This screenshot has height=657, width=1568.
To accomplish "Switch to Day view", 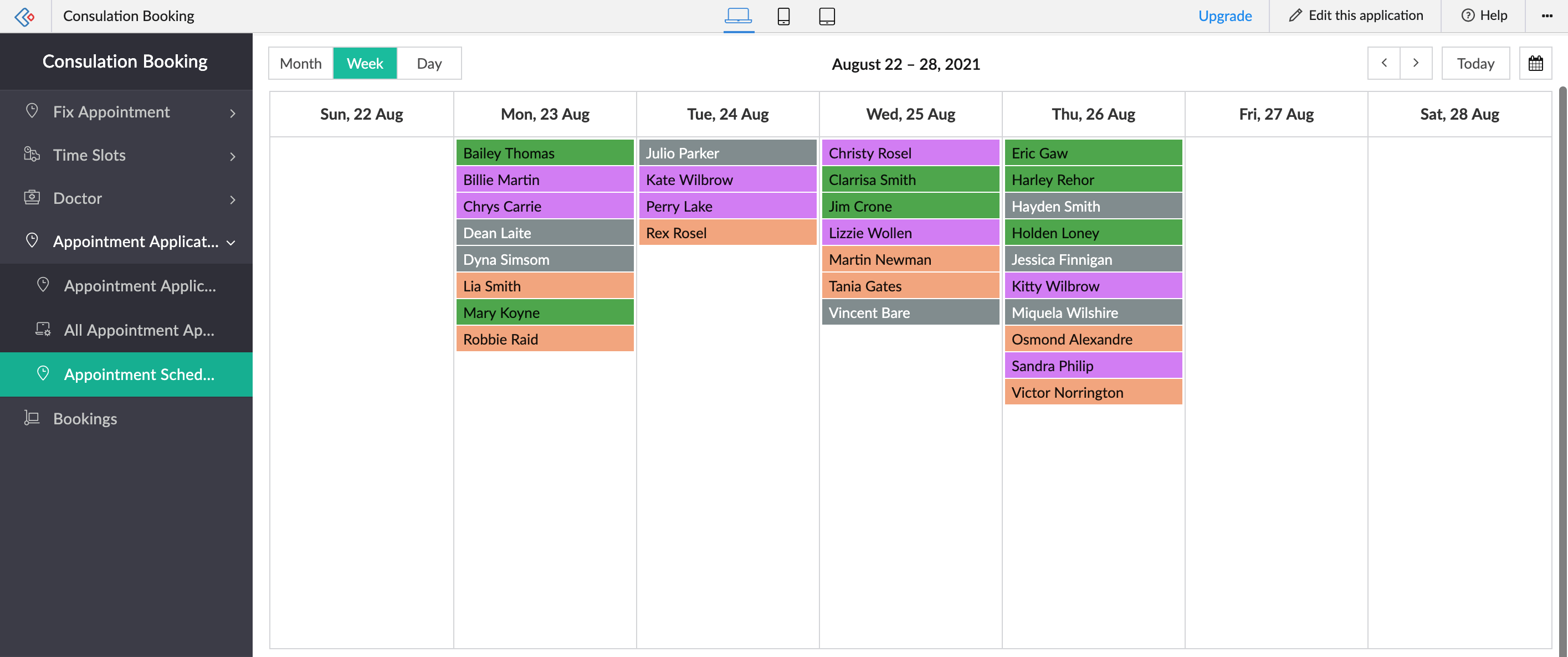I will coord(429,63).
